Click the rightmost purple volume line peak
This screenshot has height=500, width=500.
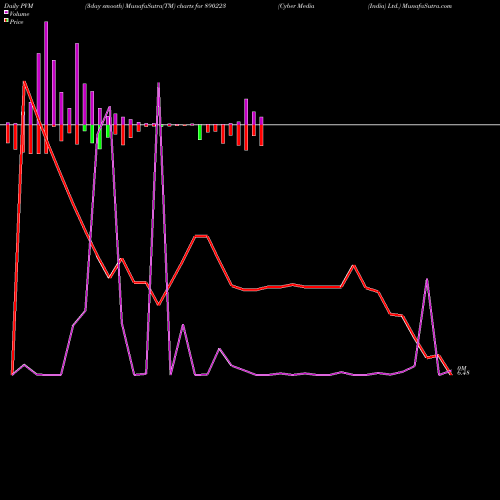click(x=427, y=279)
